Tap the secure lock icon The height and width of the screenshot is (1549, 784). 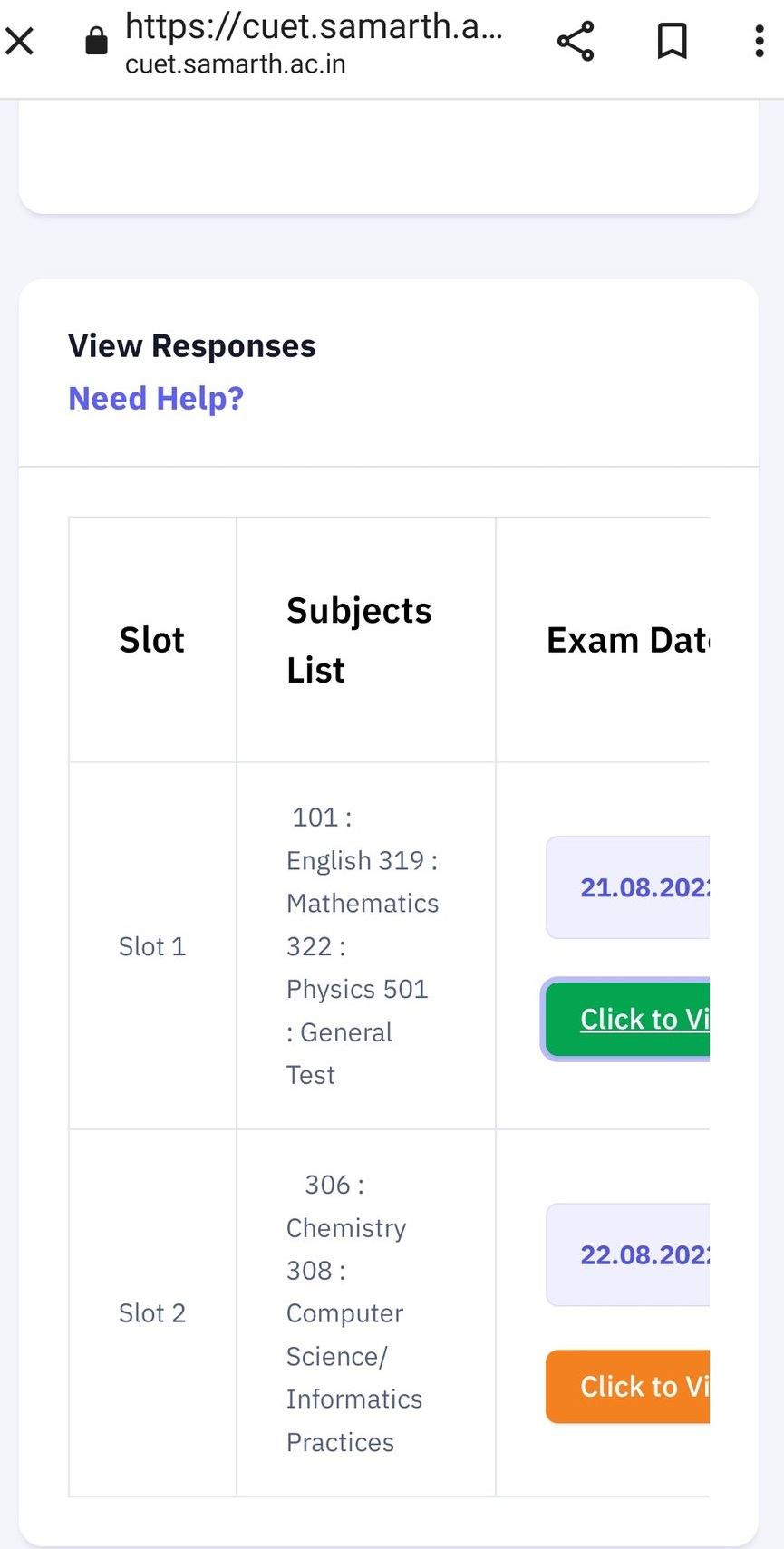(x=96, y=41)
